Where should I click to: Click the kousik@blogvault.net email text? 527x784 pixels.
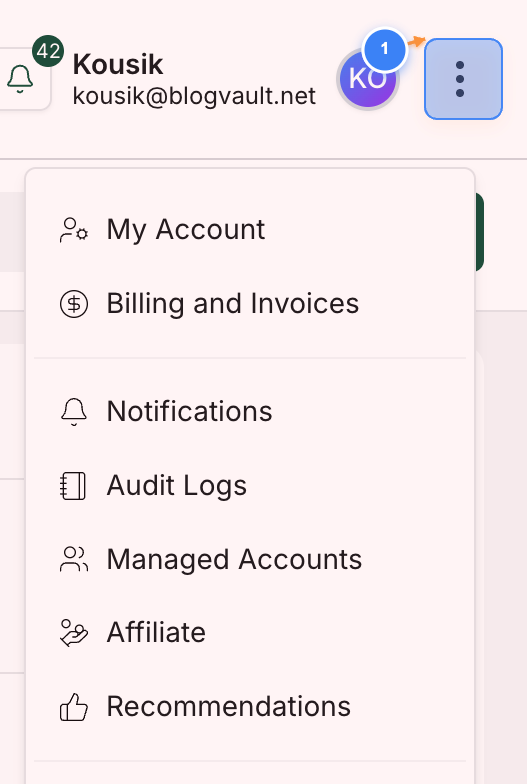(x=194, y=96)
